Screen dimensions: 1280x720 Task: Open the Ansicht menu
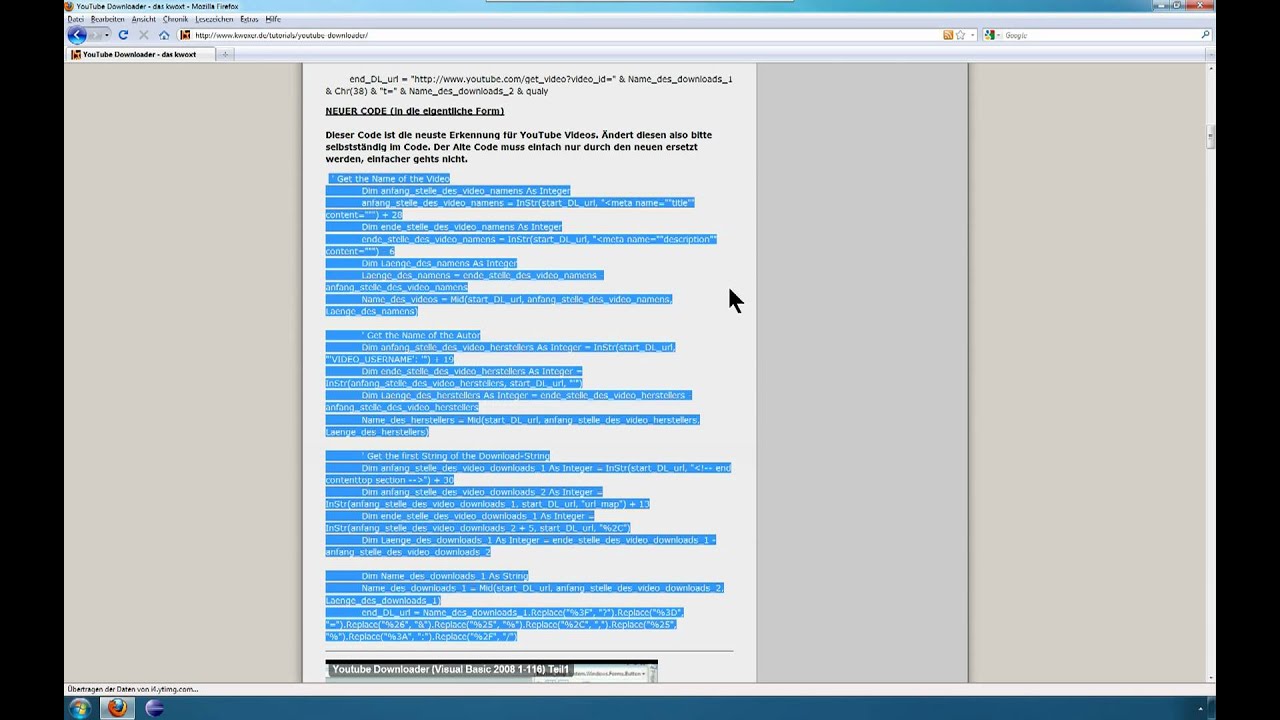pos(144,19)
